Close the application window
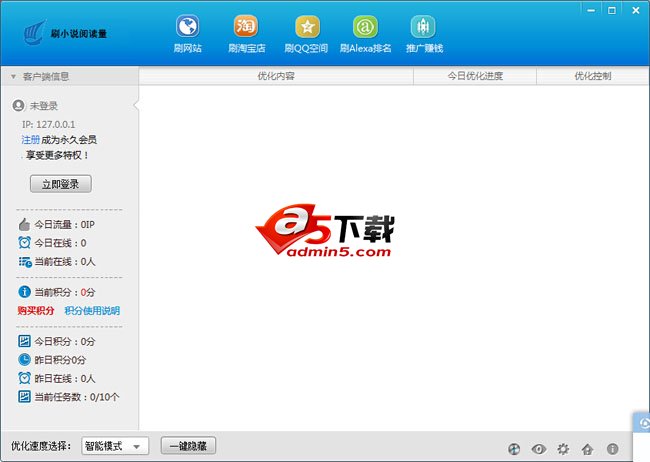This screenshot has width=650, height=462. tap(636, 10)
